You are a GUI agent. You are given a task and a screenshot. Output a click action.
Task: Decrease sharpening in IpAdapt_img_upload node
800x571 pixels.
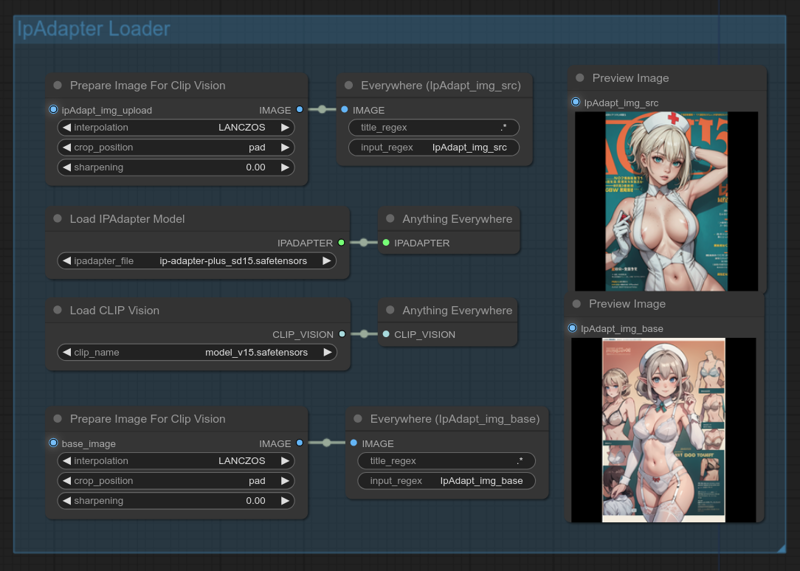tap(67, 167)
